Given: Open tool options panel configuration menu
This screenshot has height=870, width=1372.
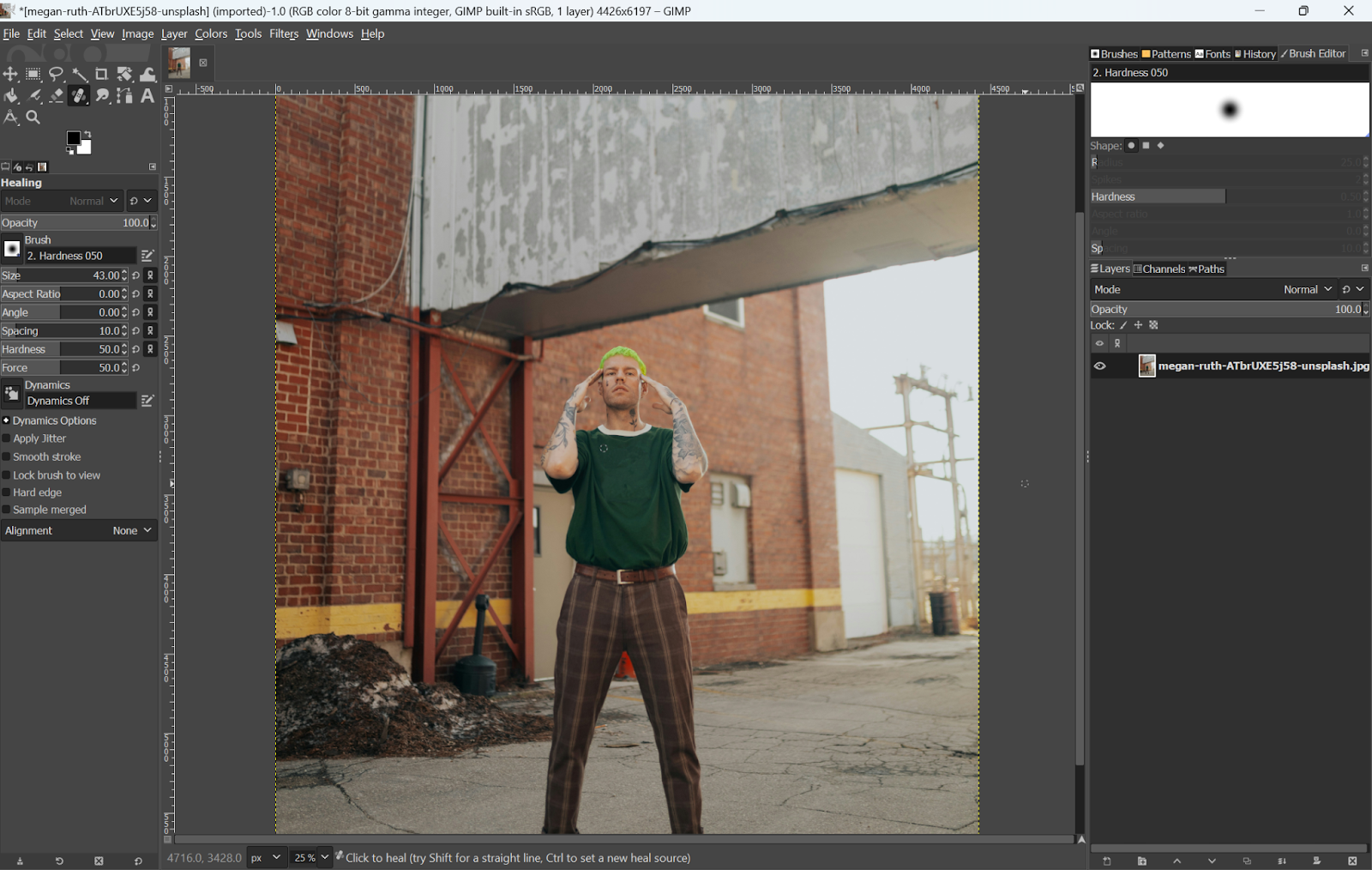Looking at the screenshot, I should click(153, 167).
